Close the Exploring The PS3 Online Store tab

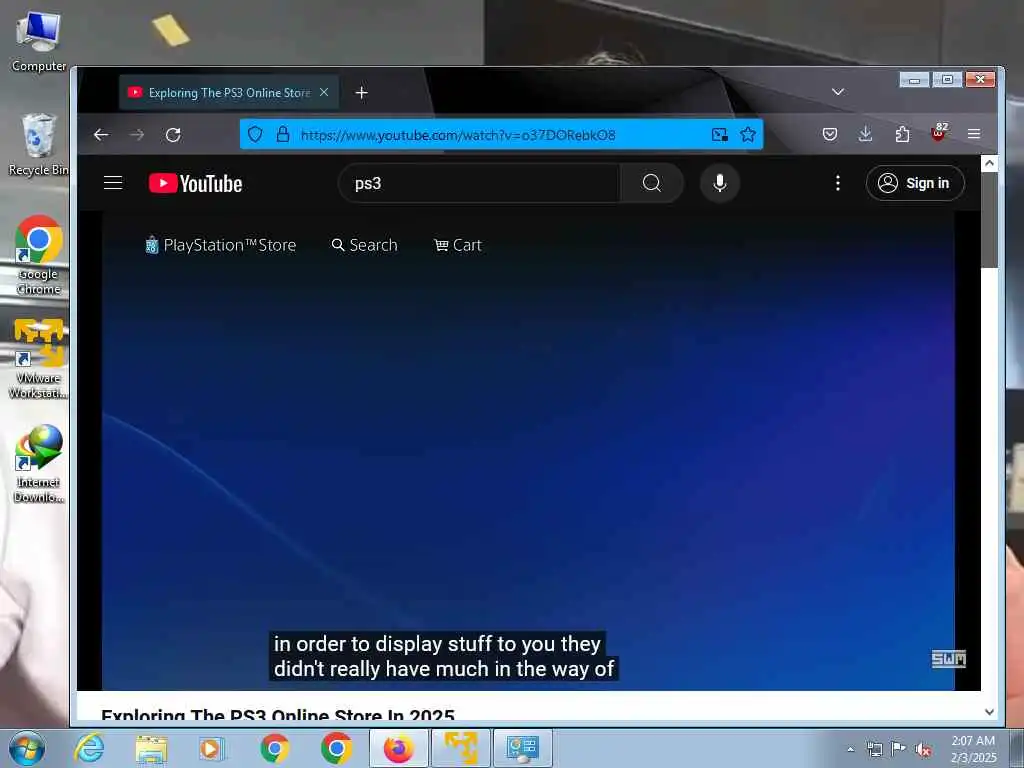(x=324, y=93)
